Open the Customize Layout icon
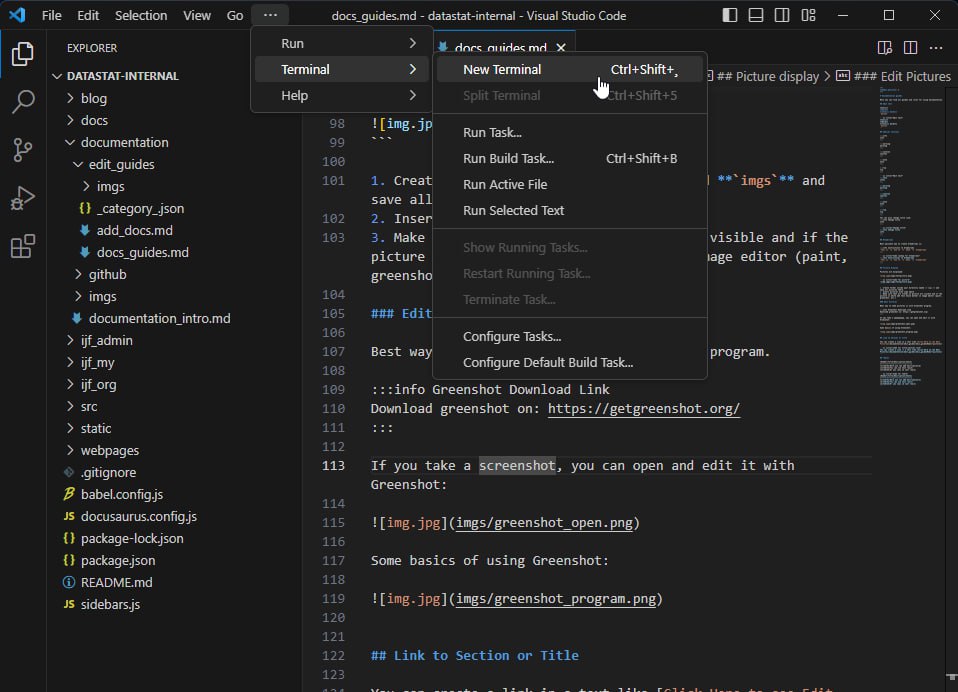 (808, 15)
